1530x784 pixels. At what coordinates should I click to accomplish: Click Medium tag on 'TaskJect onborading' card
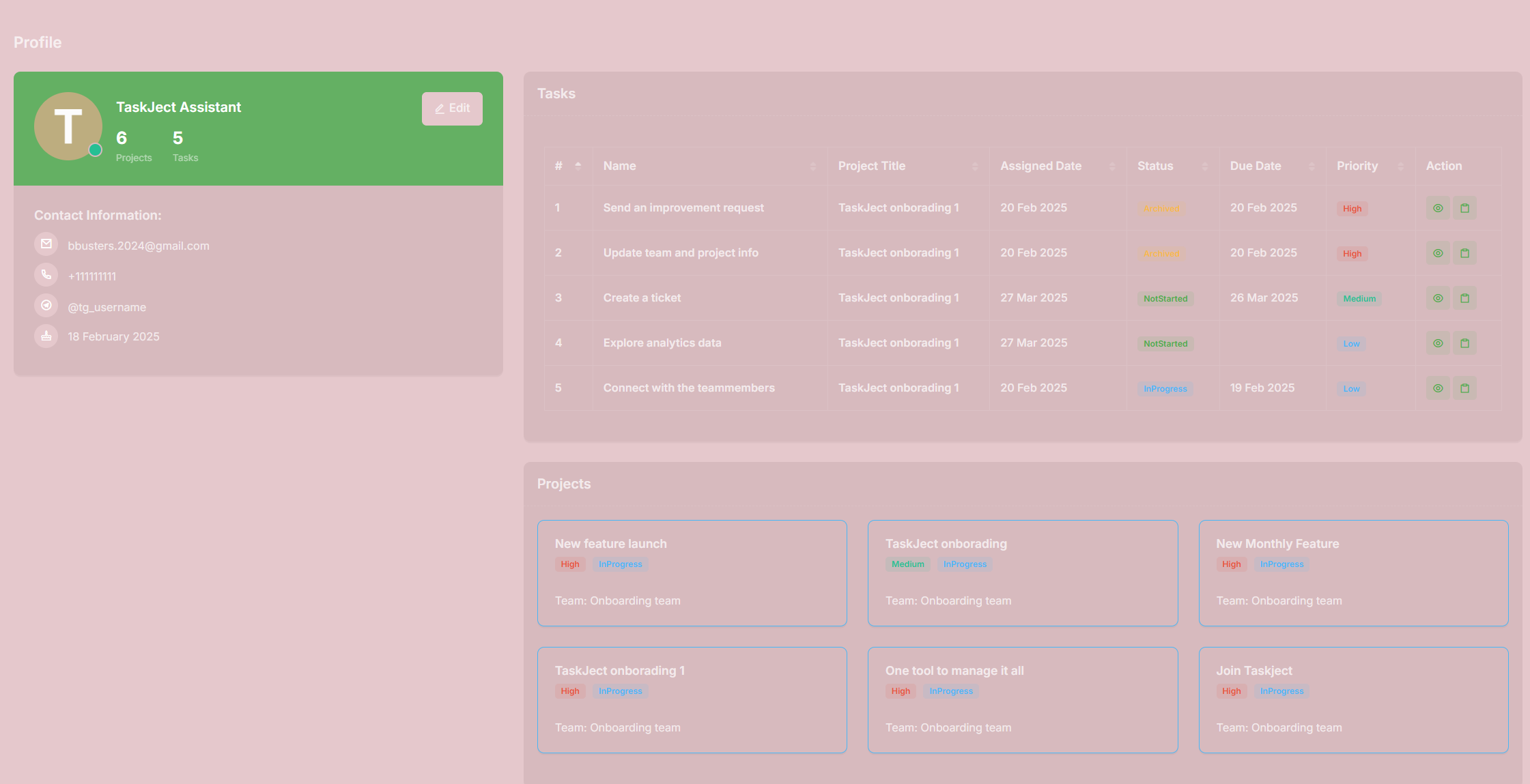907,564
